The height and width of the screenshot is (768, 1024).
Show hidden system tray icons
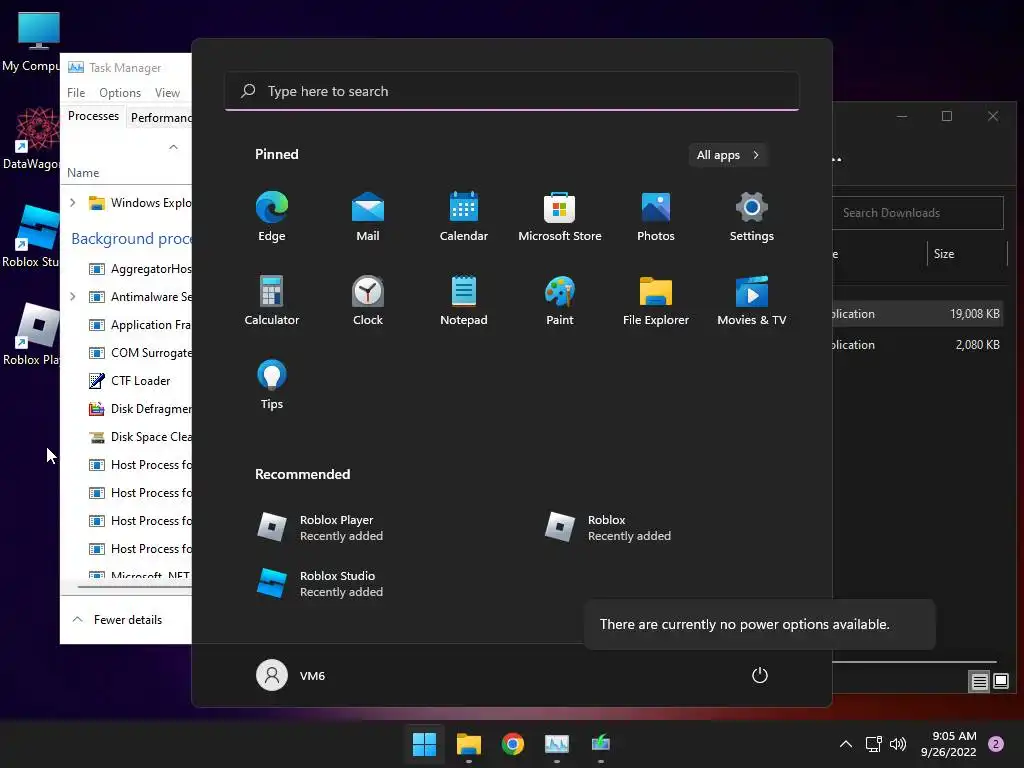click(x=846, y=744)
